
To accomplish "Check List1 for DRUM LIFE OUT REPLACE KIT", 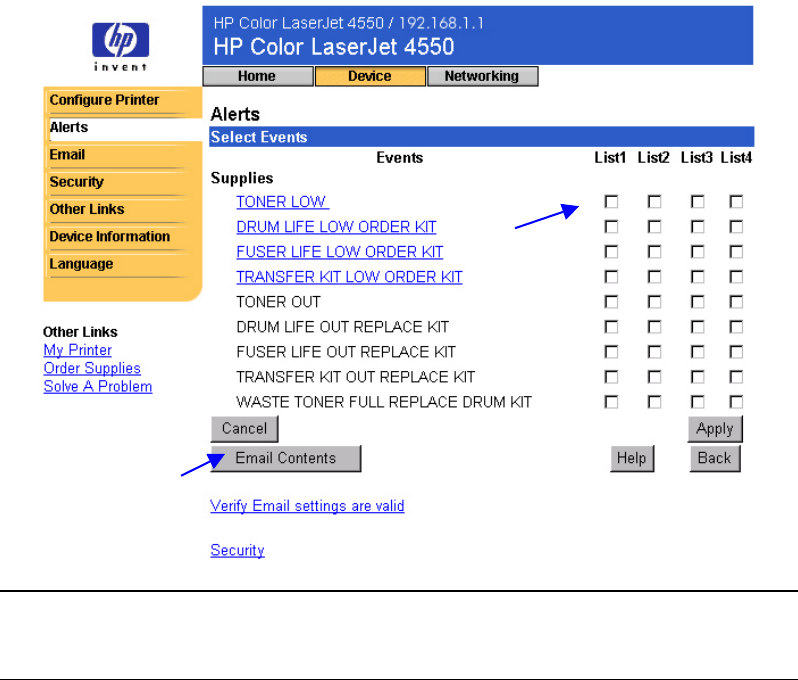I will click(x=611, y=327).
